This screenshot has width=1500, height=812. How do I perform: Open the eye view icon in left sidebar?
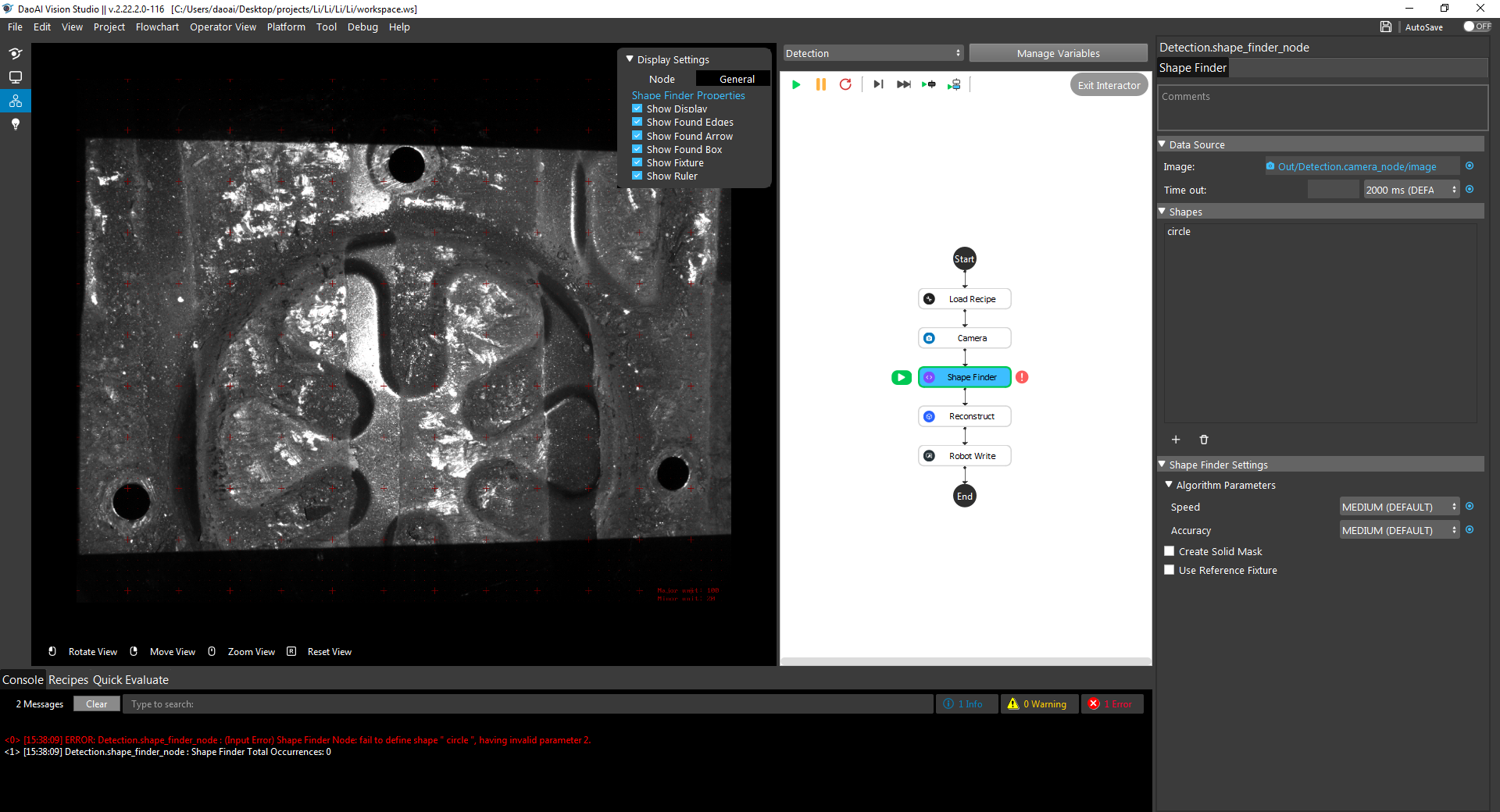point(16,54)
